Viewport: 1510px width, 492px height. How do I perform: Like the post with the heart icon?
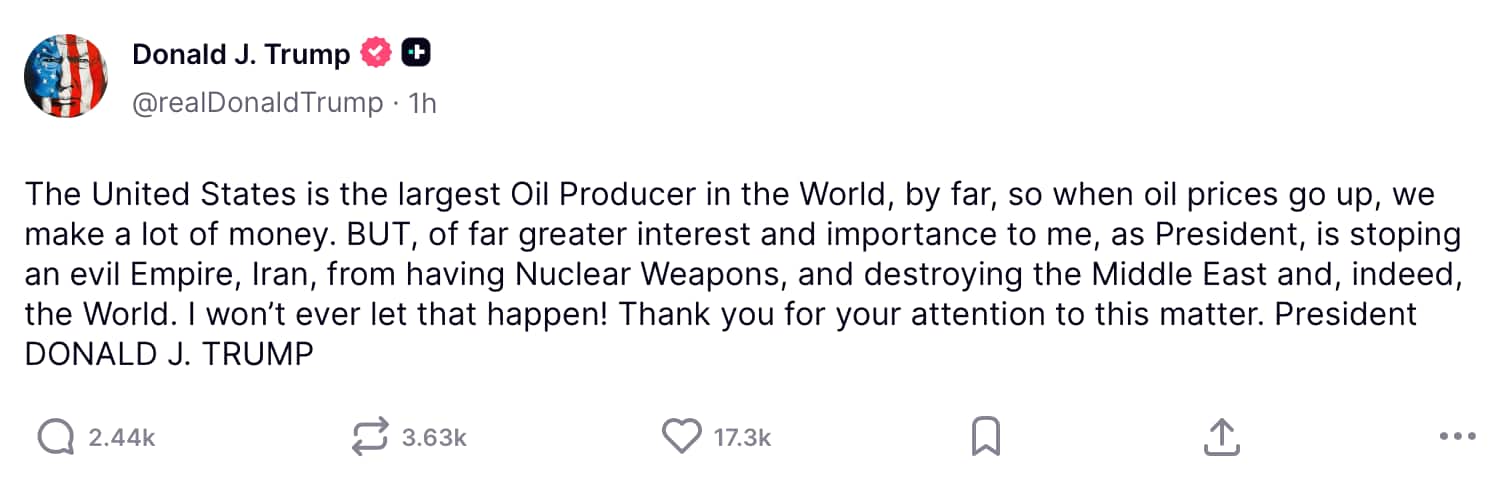pos(683,437)
